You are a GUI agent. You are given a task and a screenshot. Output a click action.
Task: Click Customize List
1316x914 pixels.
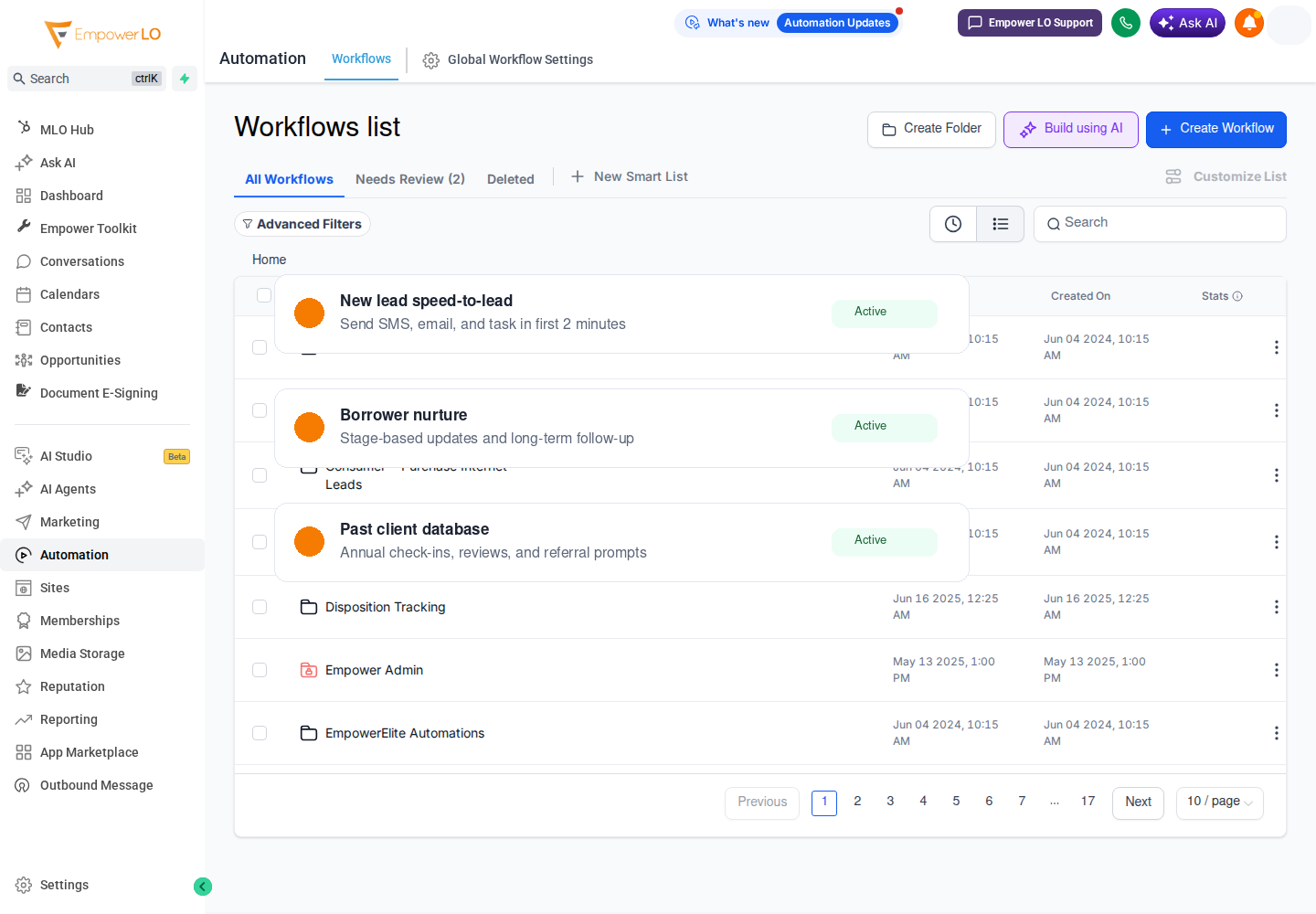(1226, 176)
